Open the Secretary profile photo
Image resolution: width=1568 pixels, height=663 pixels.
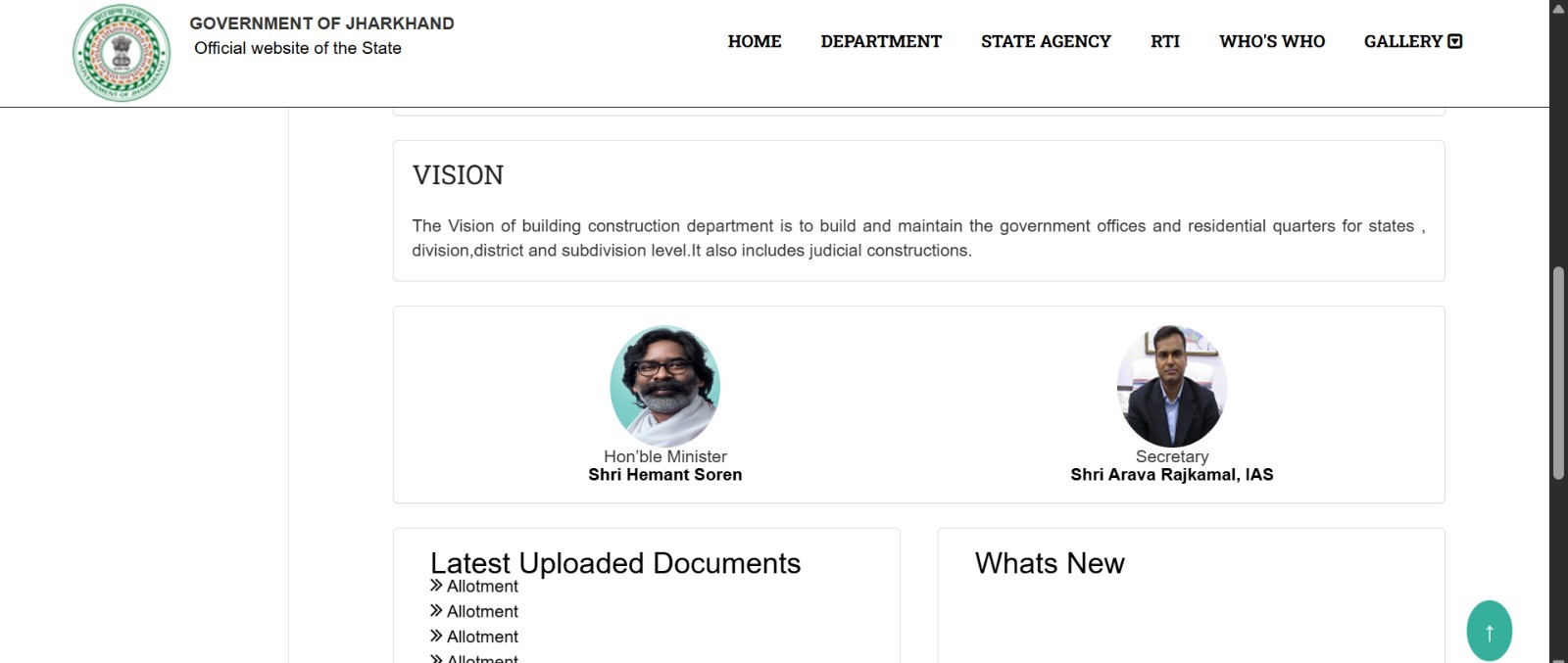1172,387
